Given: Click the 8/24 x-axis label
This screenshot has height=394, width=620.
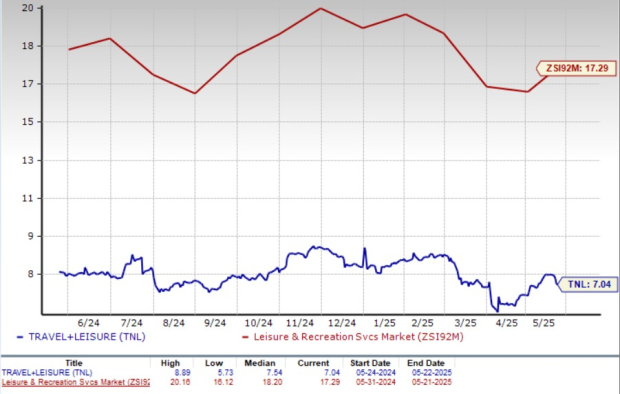Looking at the screenshot, I should (x=174, y=323).
